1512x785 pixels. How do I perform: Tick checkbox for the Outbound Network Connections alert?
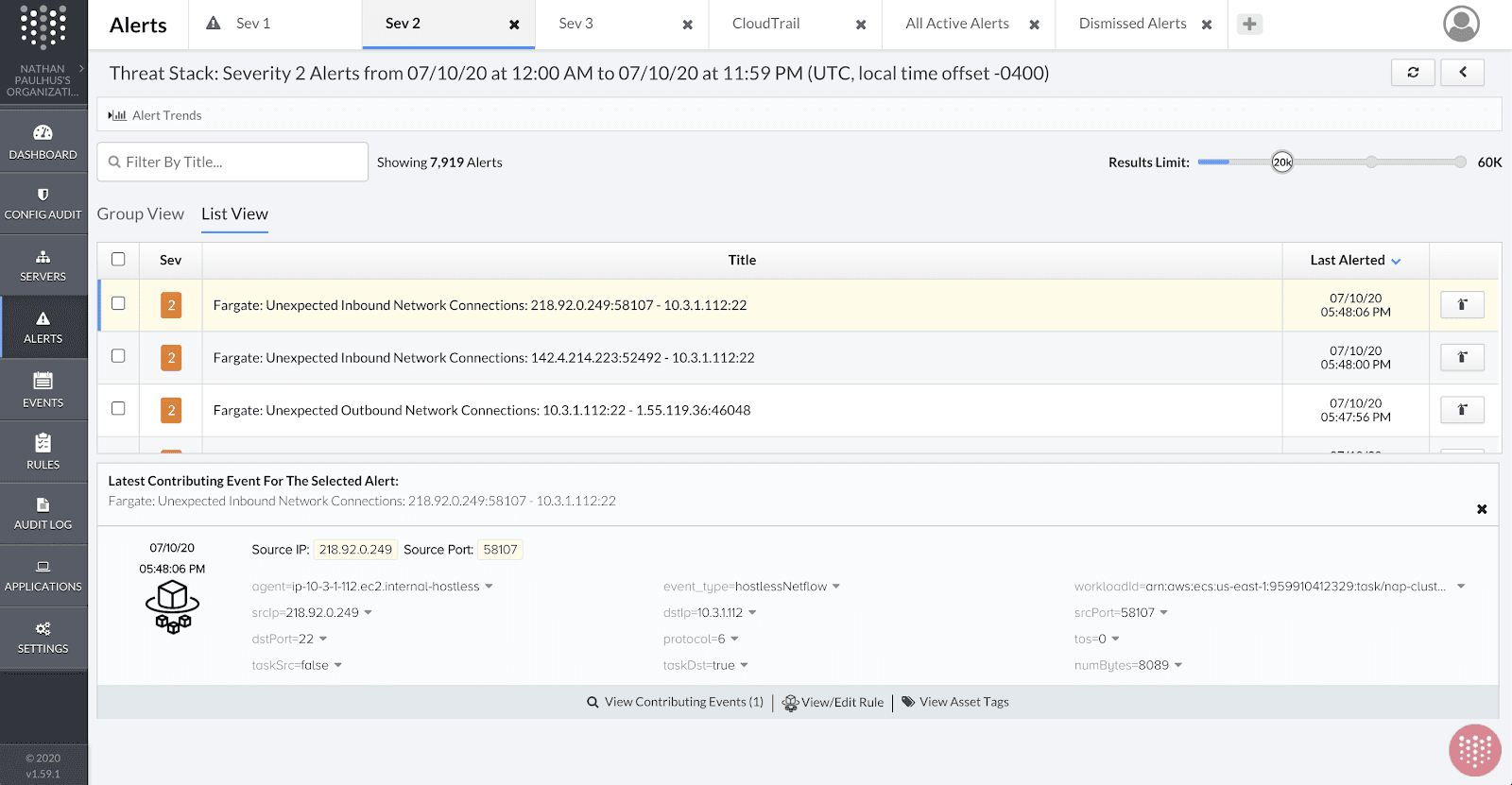[118, 409]
